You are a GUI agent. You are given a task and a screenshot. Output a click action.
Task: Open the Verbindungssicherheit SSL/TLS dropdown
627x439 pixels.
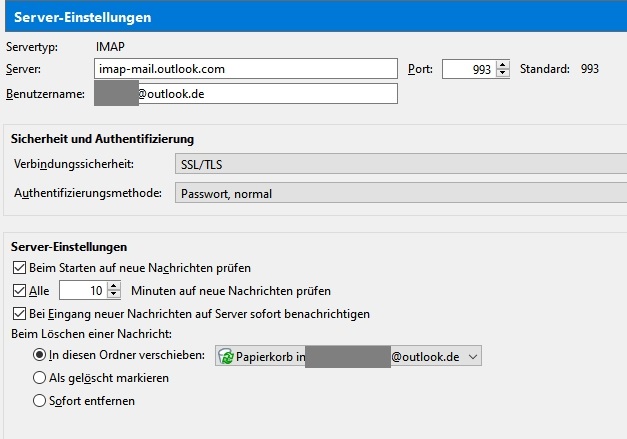(x=400, y=164)
